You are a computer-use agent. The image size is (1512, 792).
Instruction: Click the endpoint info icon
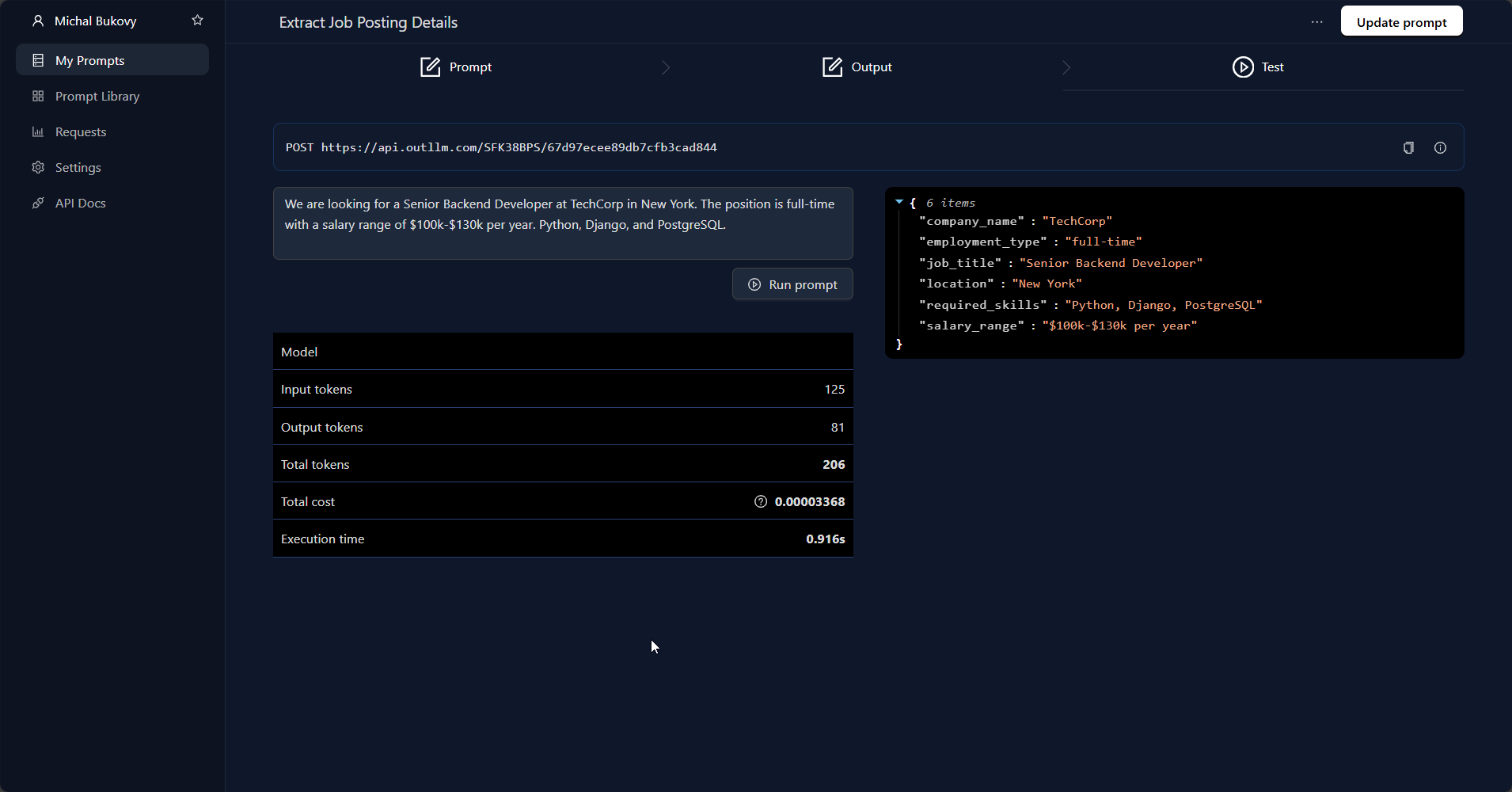coord(1440,147)
